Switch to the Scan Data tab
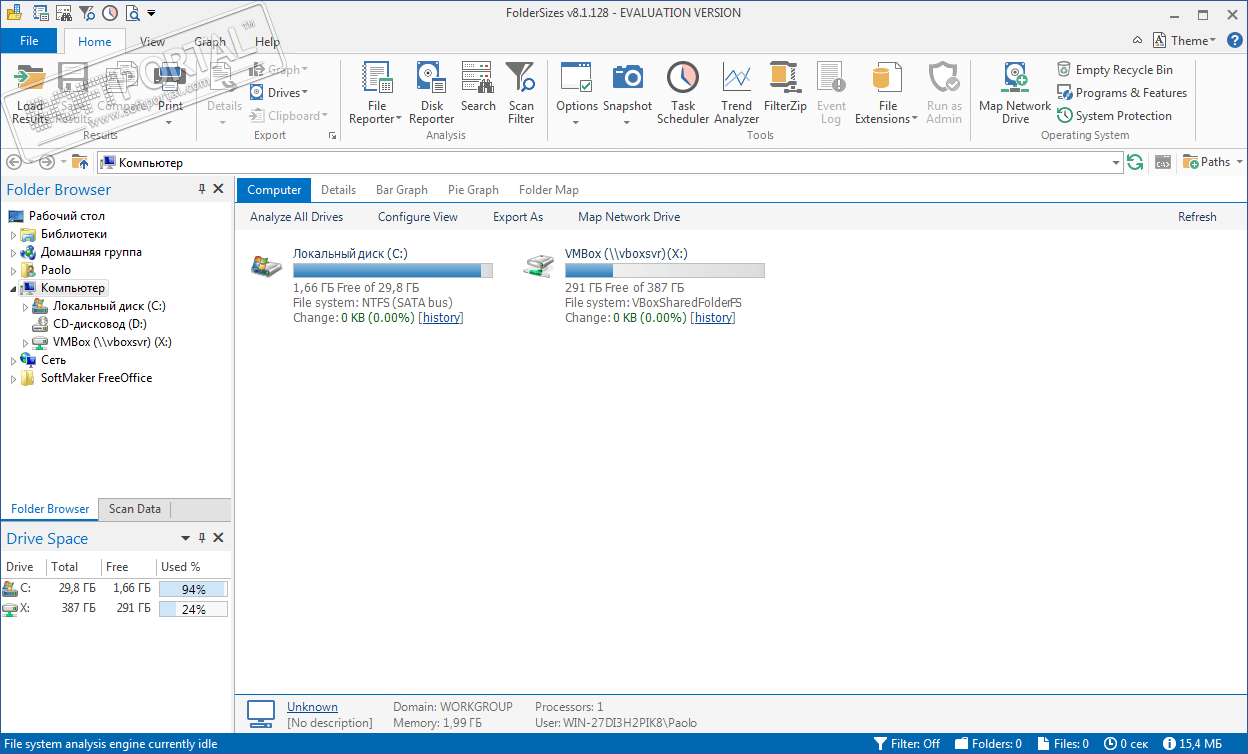Viewport: 1248px width, 754px height. point(135,509)
